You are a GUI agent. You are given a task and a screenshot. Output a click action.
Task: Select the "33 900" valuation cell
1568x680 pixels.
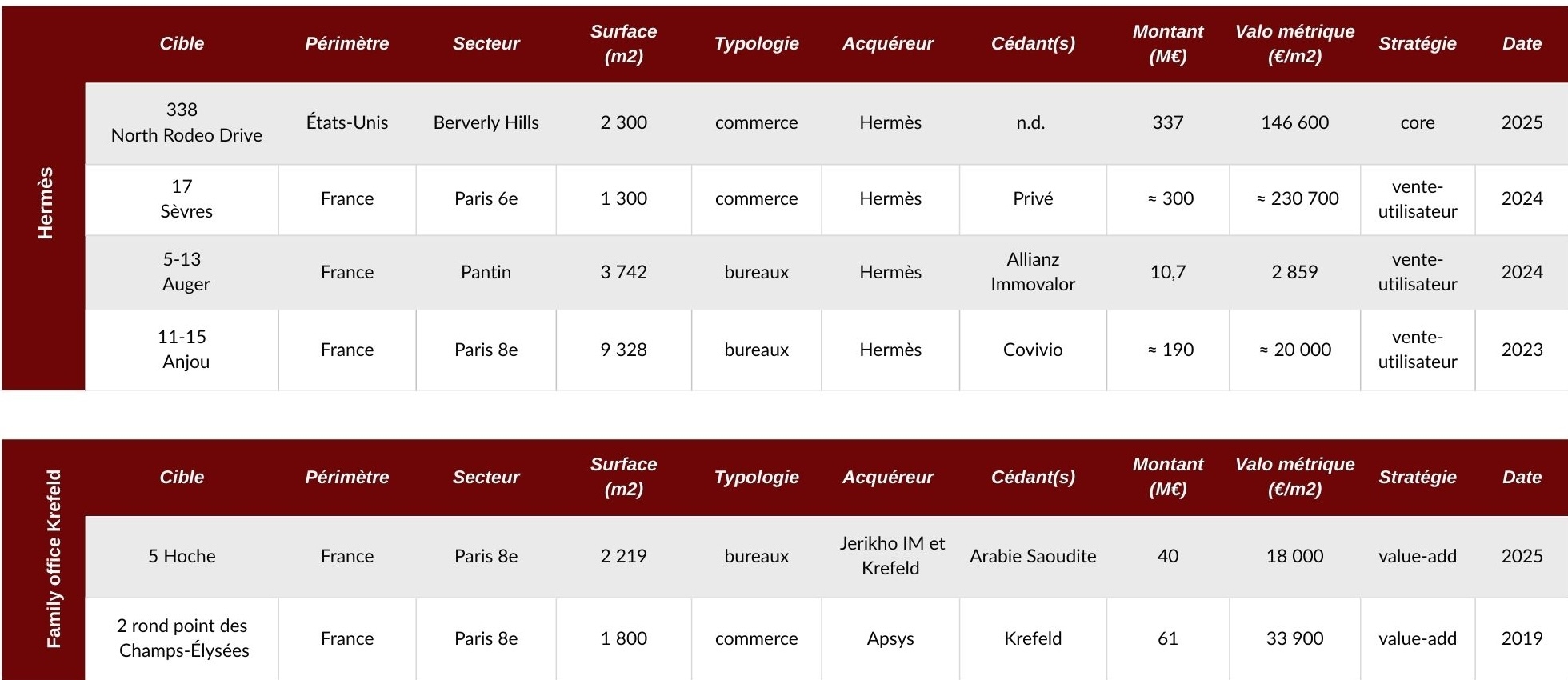[x=1294, y=638]
